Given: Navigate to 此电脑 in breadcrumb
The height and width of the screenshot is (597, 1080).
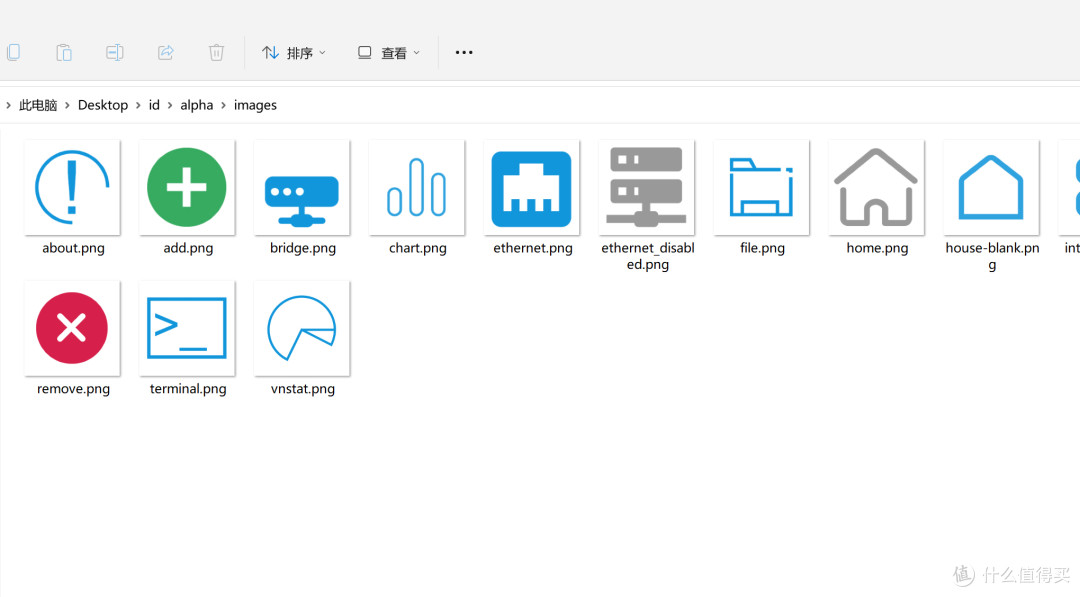Looking at the screenshot, I should (x=38, y=105).
